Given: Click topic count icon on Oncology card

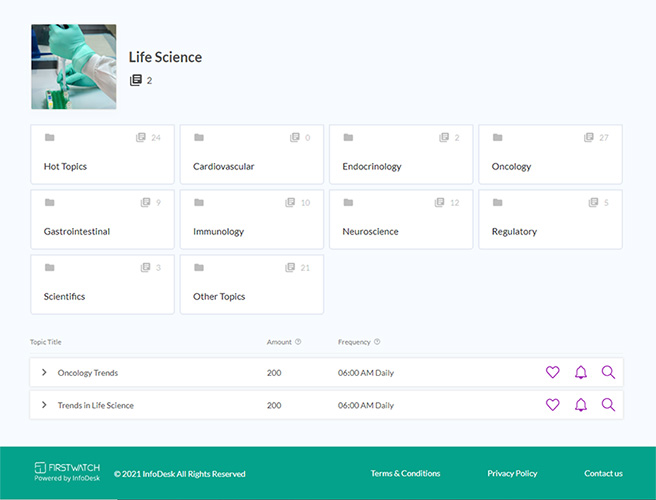Looking at the screenshot, I should [x=589, y=137].
